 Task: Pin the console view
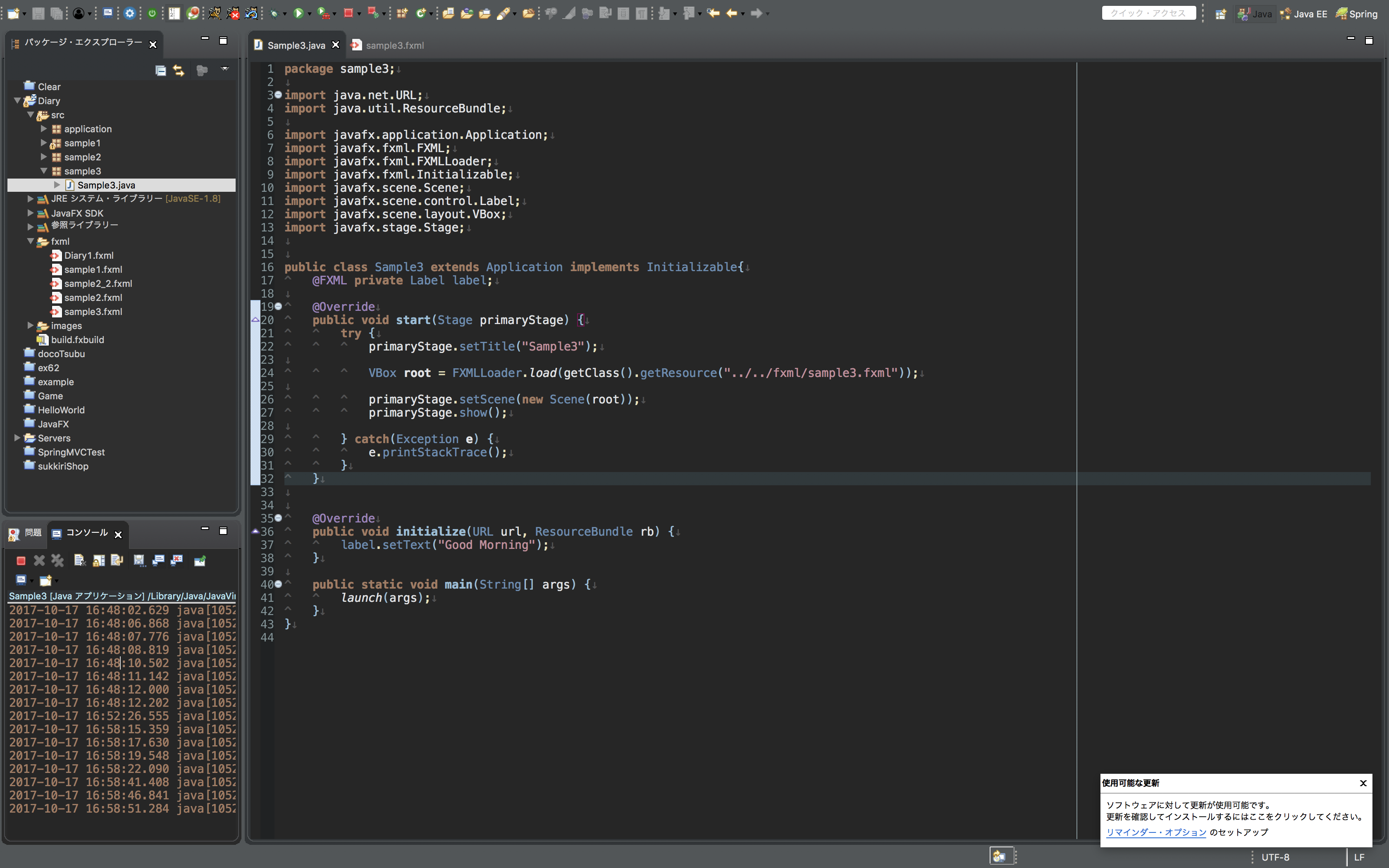200,560
